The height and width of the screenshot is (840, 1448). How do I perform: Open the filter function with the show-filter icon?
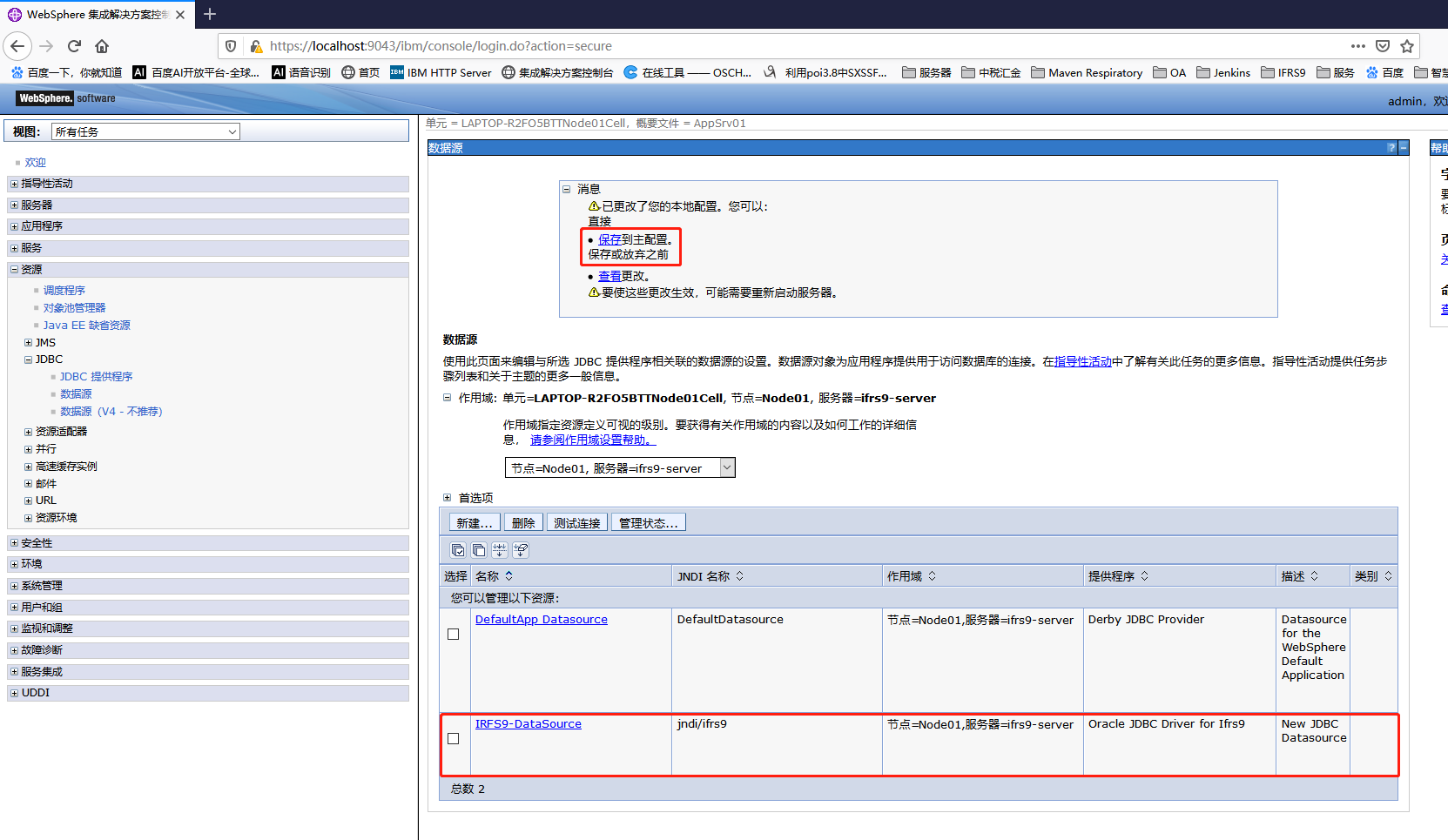pyautogui.click(x=499, y=549)
